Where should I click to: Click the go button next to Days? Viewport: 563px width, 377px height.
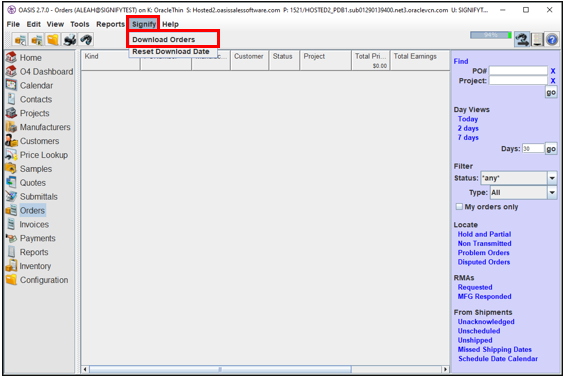tap(551, 149)
